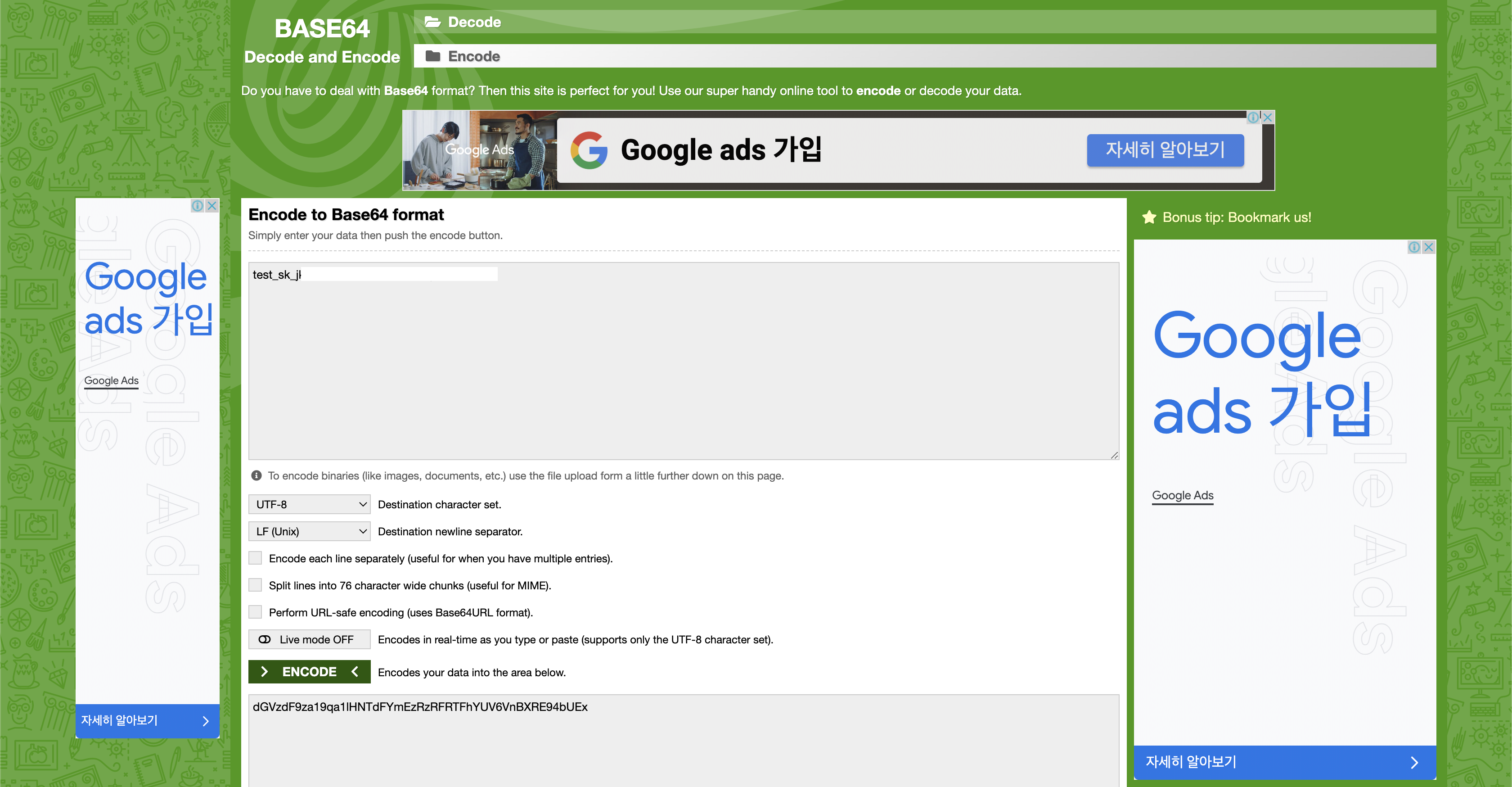
Task: Open the Decode tab
Action: pos(924,22)
